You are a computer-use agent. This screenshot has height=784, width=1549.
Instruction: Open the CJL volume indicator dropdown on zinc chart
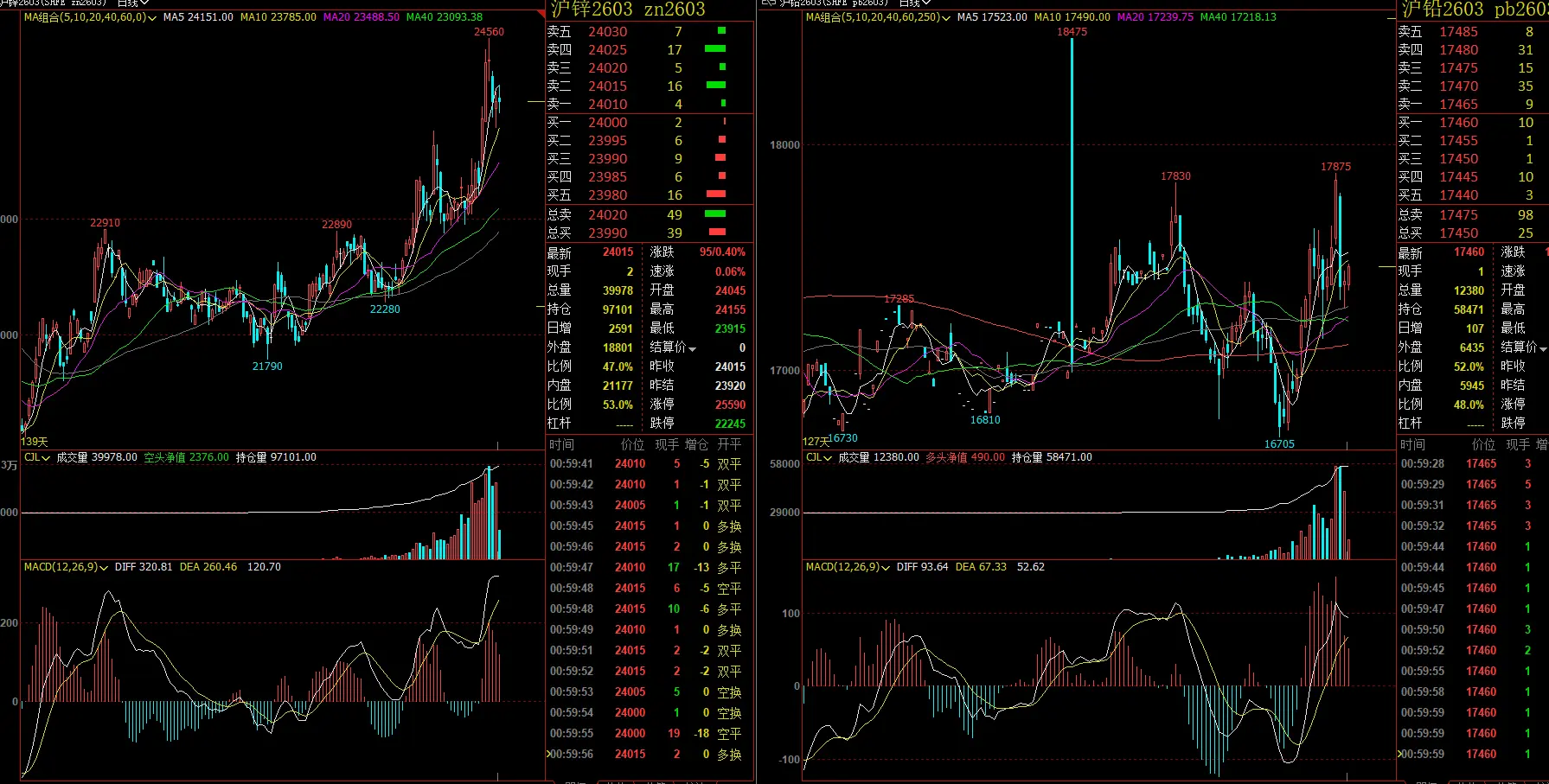click(46, 458)
